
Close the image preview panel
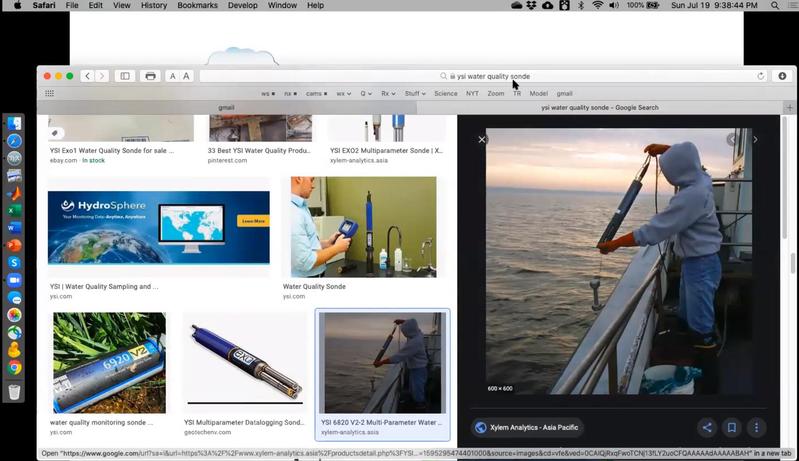pos(482,140)
